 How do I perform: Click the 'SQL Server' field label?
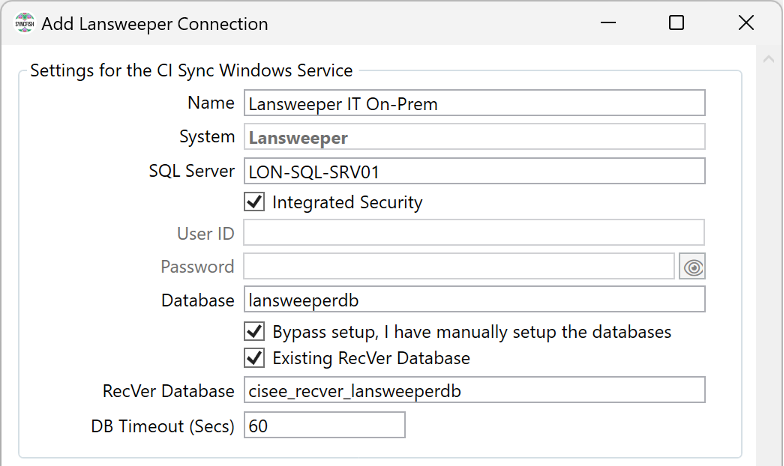coord(192,171)
